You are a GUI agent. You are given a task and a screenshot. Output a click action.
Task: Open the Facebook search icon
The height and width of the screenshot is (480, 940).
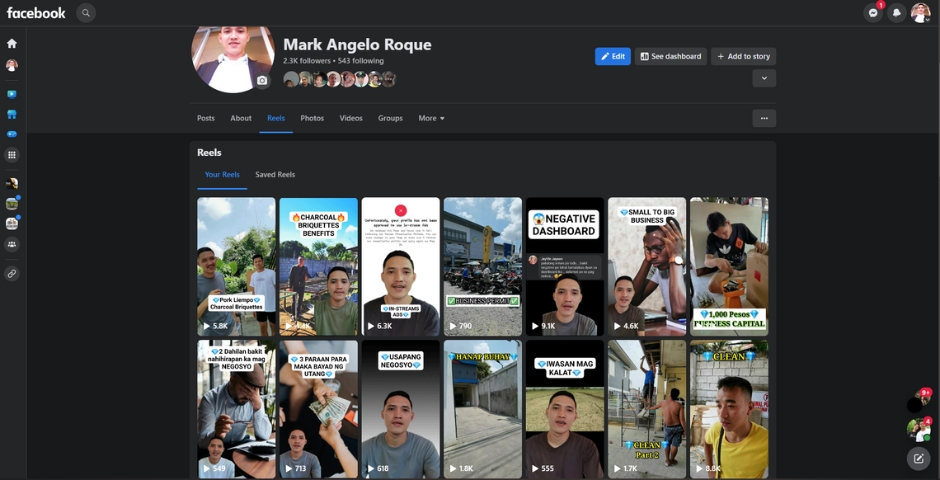click(x=86, y=13)
